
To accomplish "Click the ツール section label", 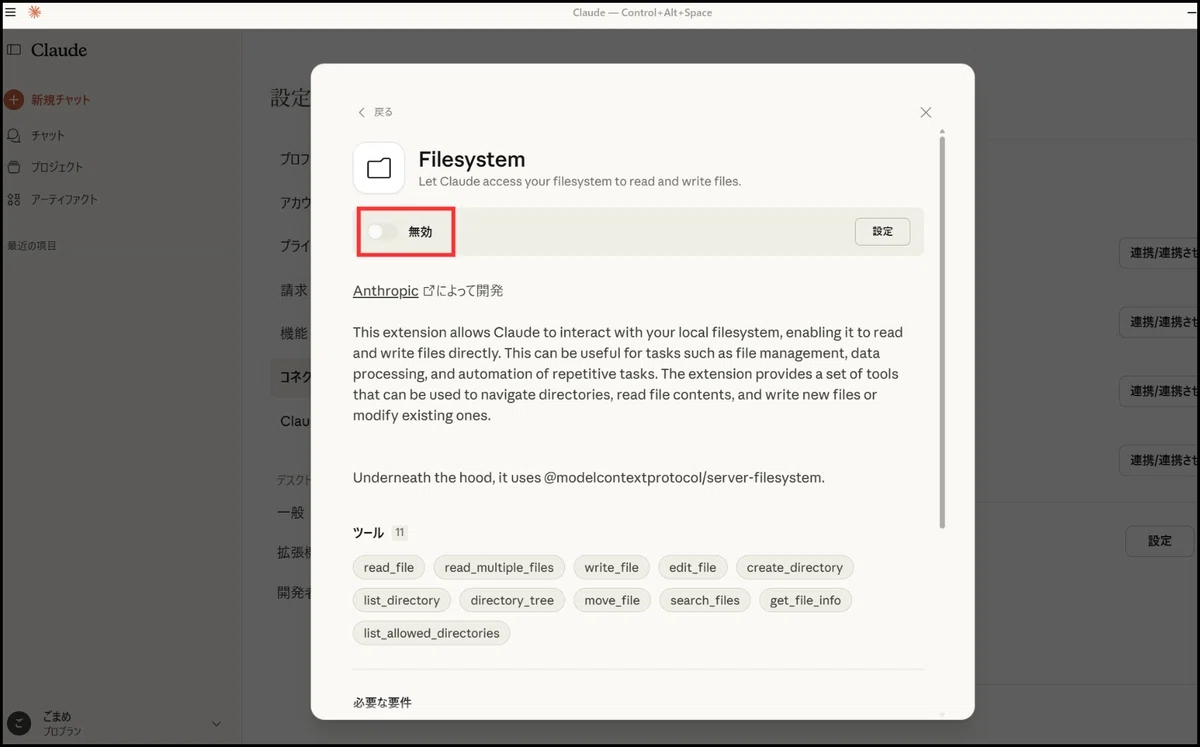I will click(368, 533).
